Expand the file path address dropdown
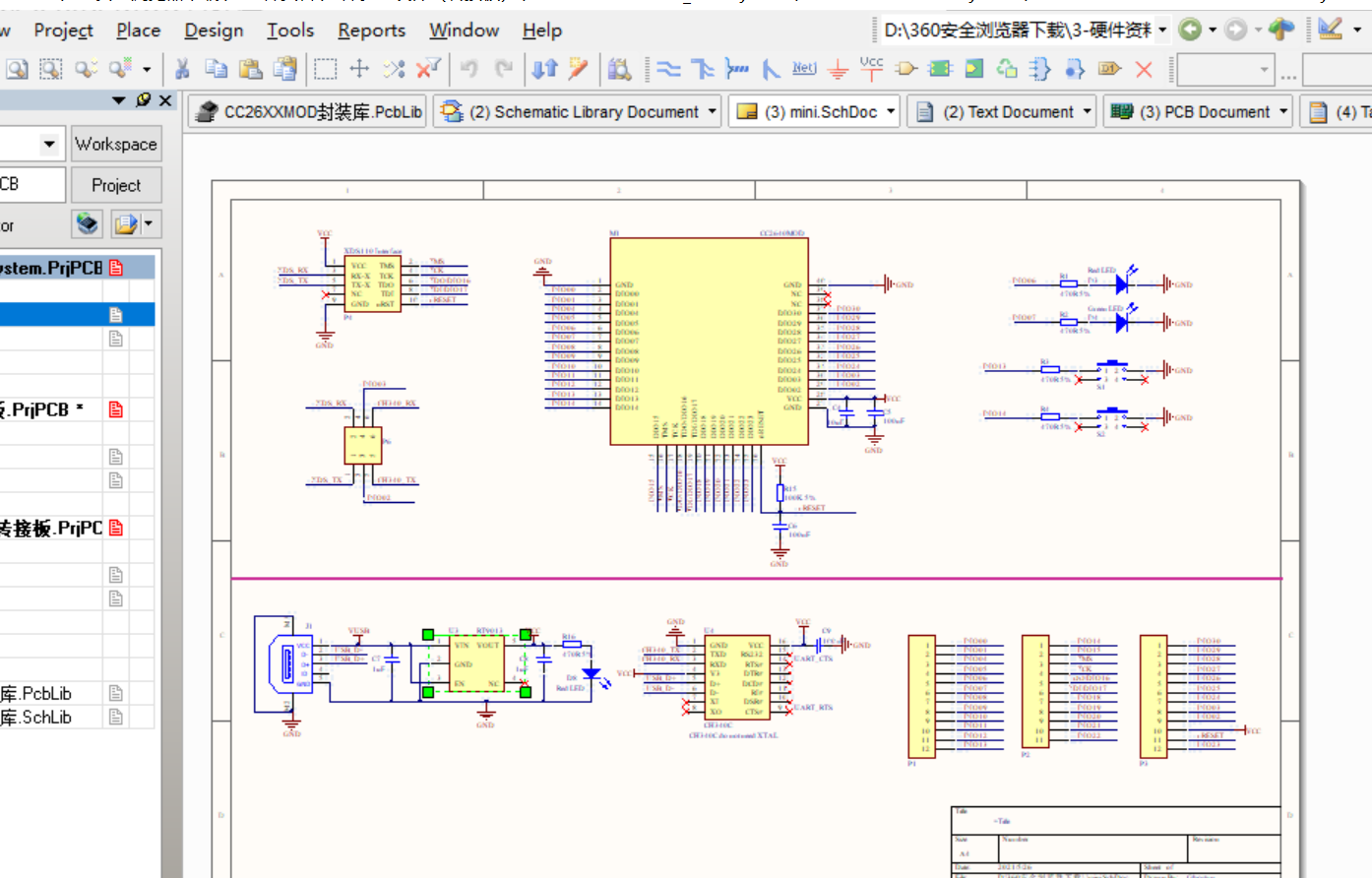 point(1162,30)
